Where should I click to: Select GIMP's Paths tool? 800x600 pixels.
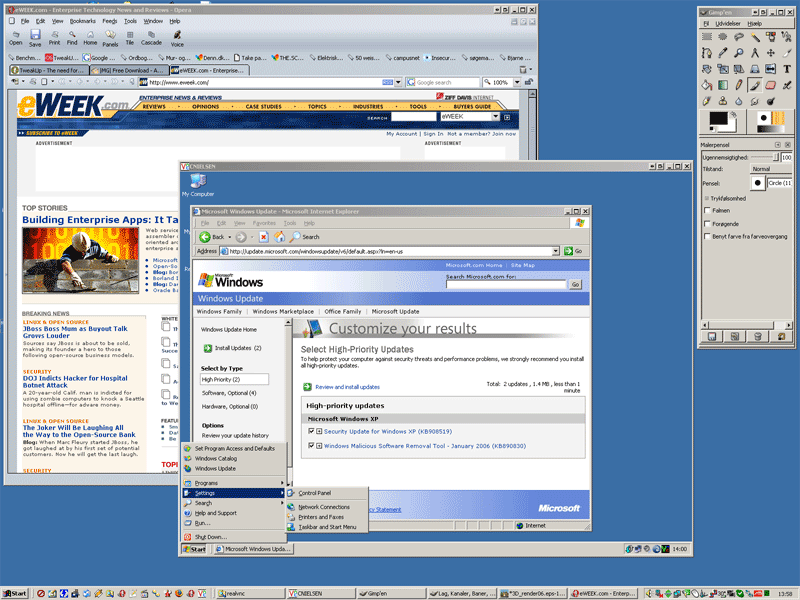coord(707,53)
